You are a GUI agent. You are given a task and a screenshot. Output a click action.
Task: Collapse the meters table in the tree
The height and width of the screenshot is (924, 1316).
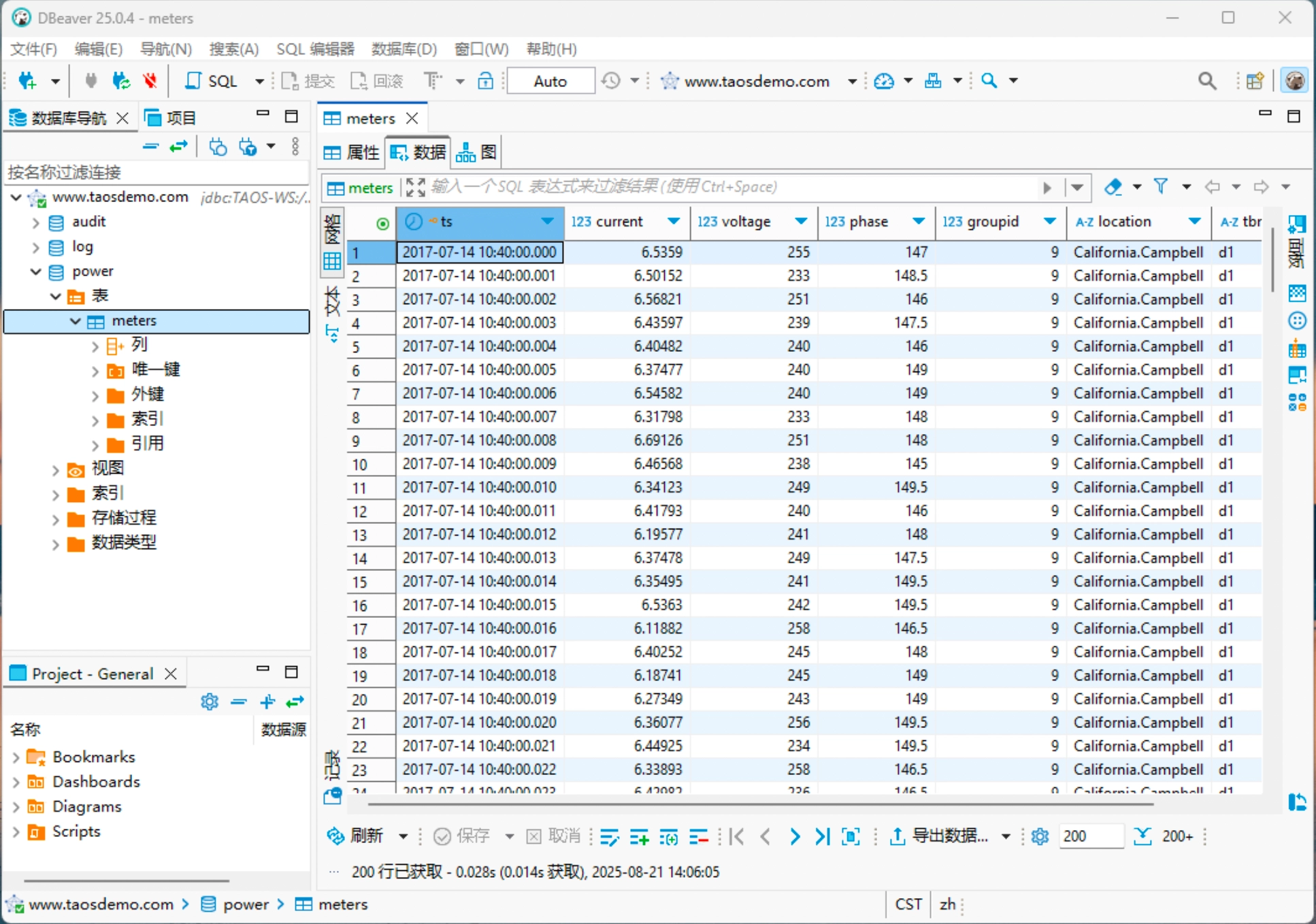[75, 321]
